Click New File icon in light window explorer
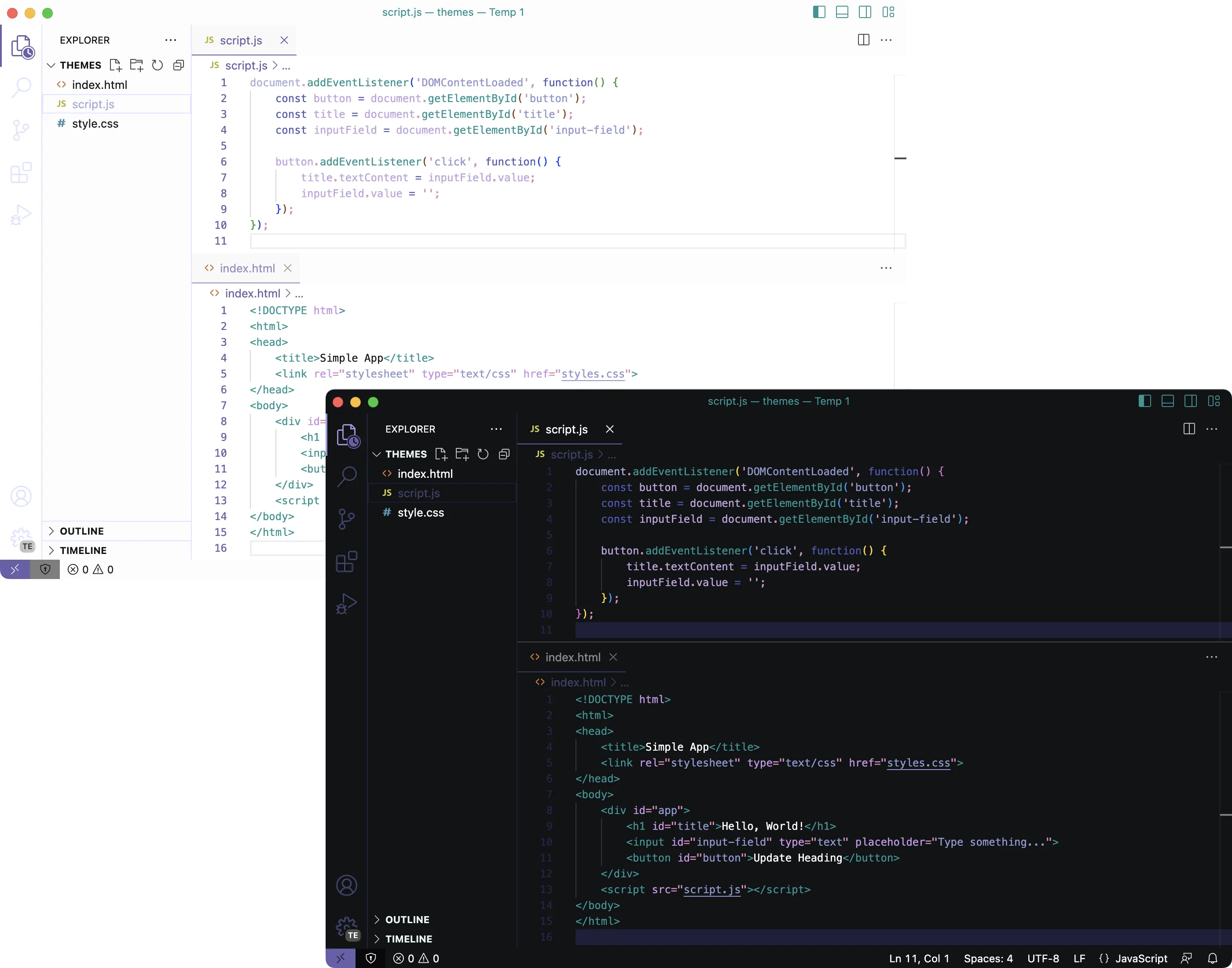Screen dimensions: 1232x968 (116, 65)
